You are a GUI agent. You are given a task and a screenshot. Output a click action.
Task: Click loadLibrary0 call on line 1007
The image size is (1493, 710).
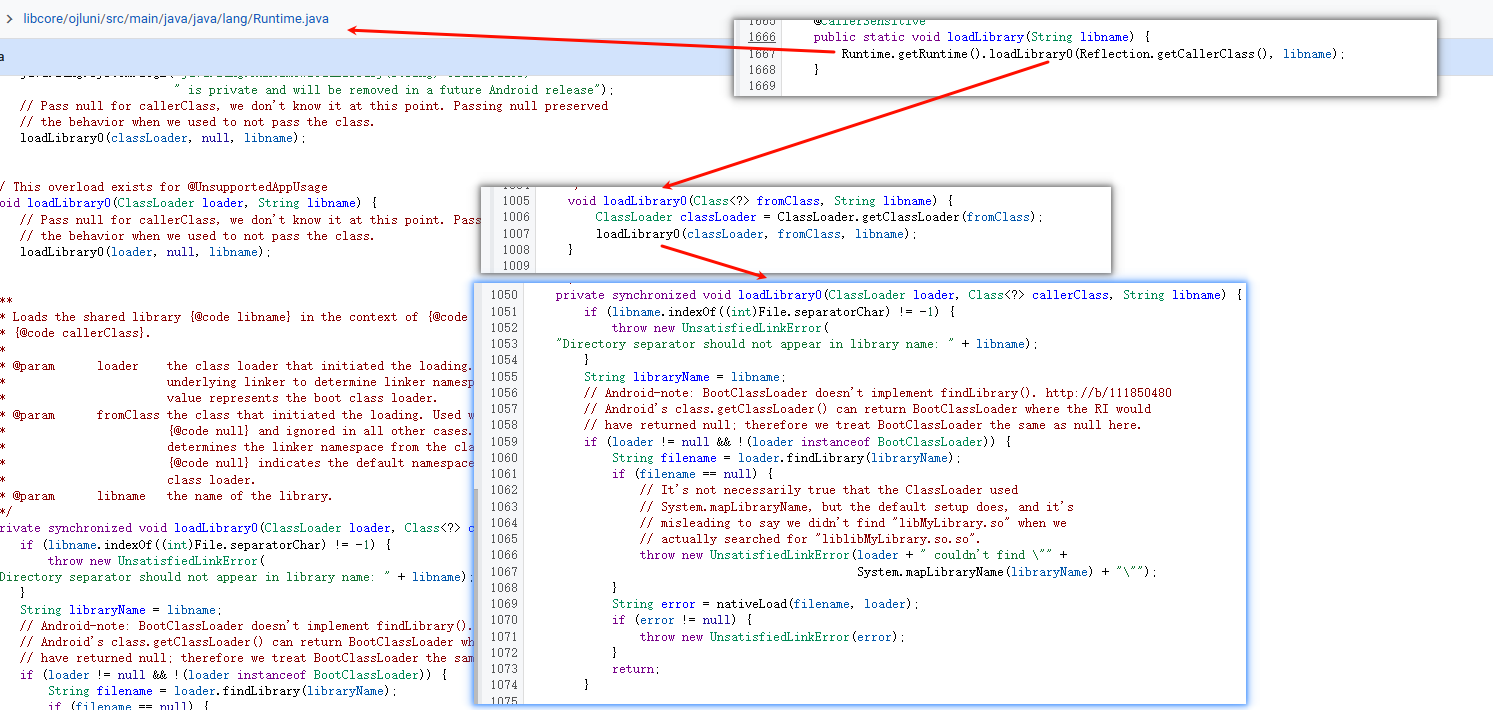[638, 234]
